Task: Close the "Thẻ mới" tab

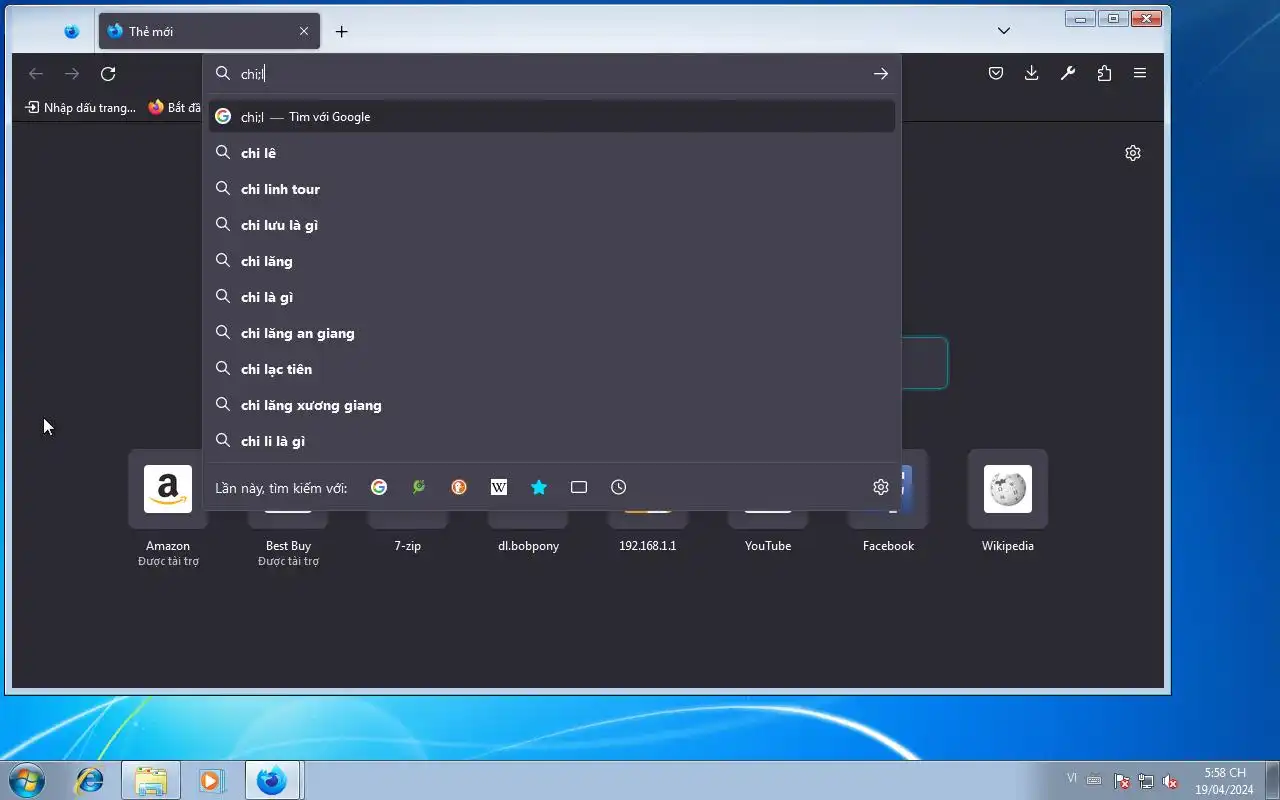Action: click(304, 31)
